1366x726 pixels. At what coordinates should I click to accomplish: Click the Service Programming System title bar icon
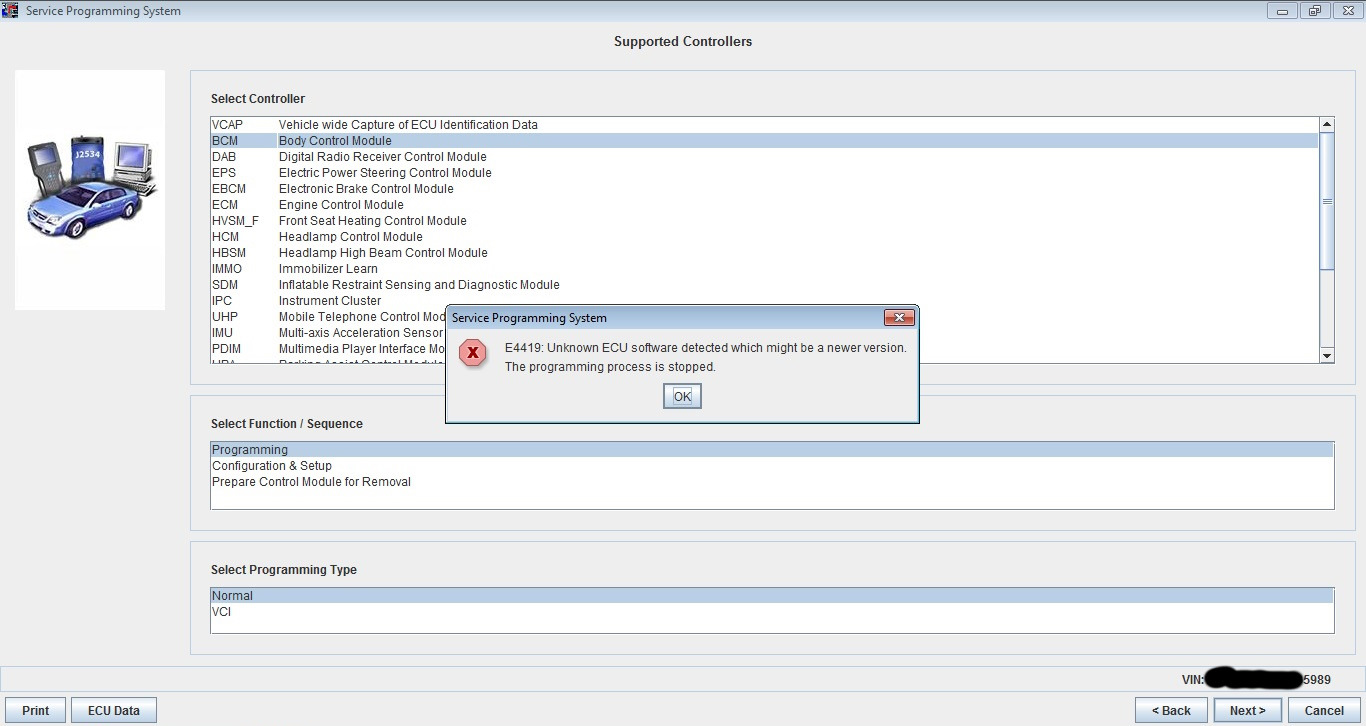[x=11, y=10]
